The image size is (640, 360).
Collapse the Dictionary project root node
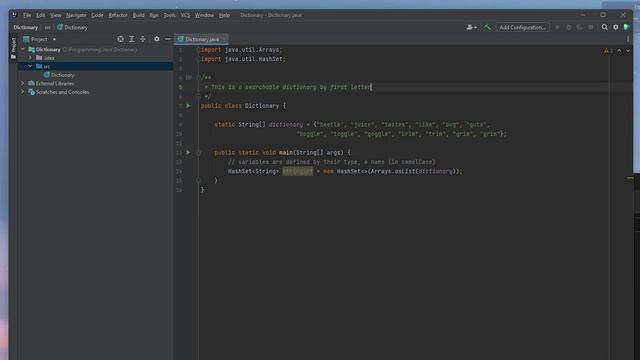(23, 49)
